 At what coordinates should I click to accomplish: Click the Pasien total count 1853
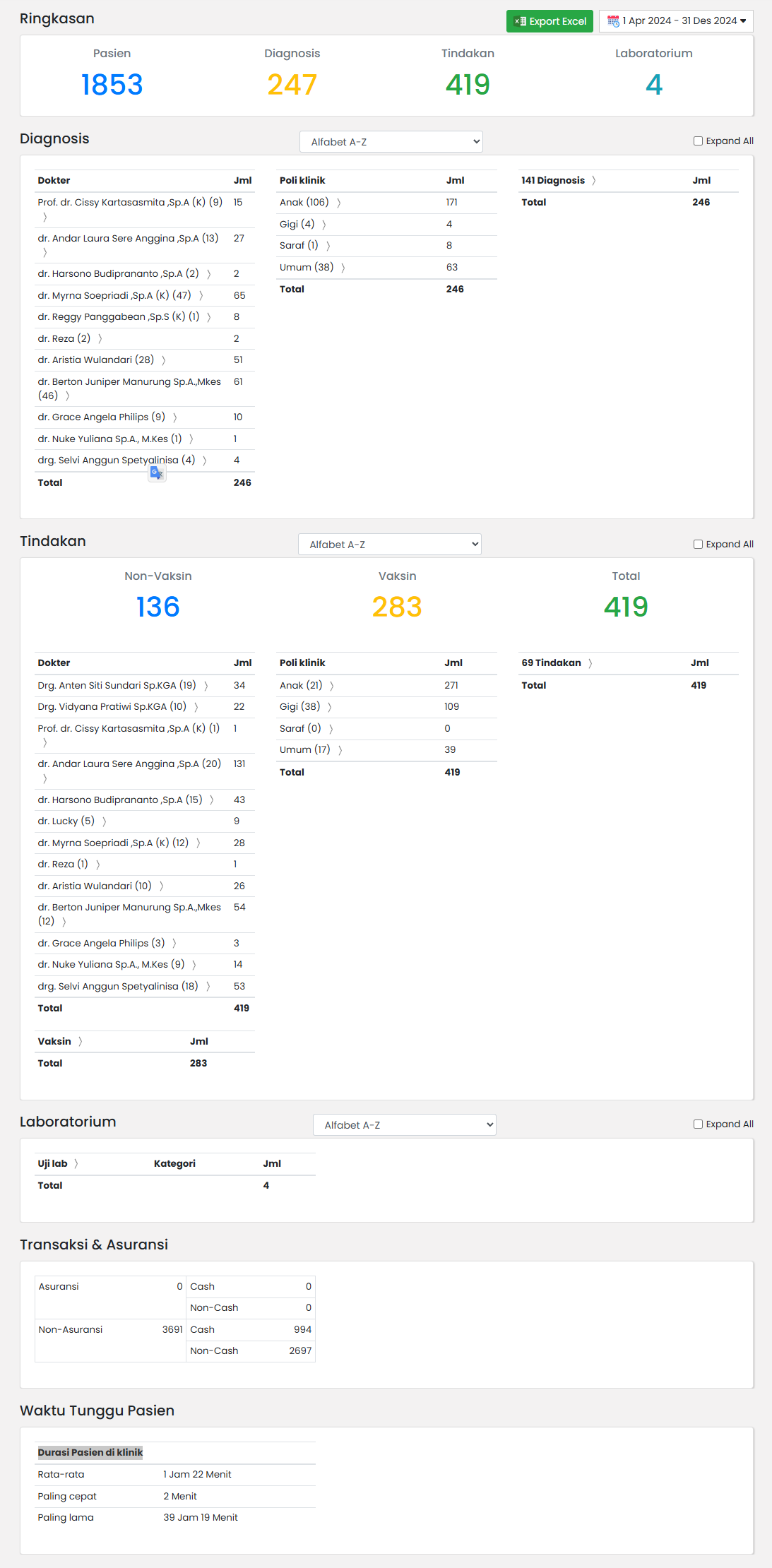(x=112, y=85)
